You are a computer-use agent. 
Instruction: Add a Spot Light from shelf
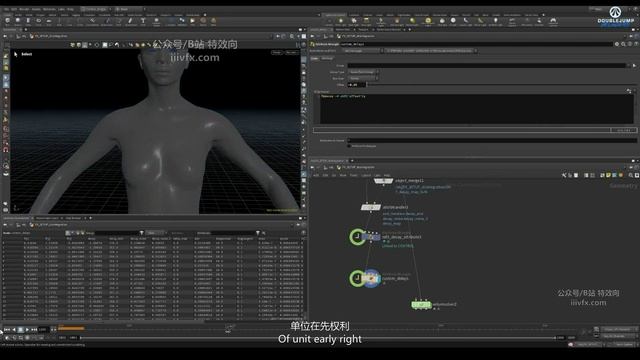tap(354, 21)
